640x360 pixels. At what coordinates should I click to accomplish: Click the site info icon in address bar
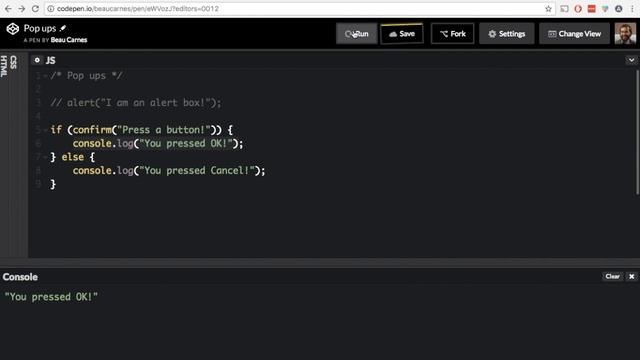click(x=51, y=9)
